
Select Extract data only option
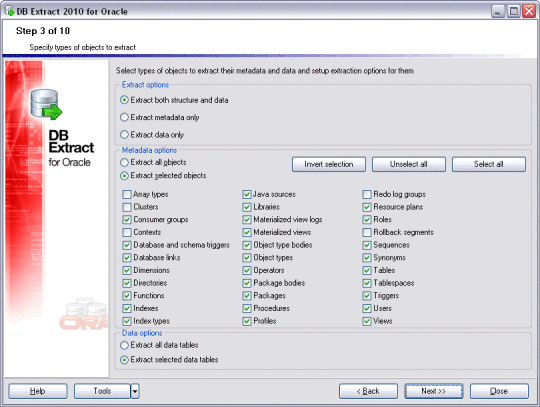(124, 135)
